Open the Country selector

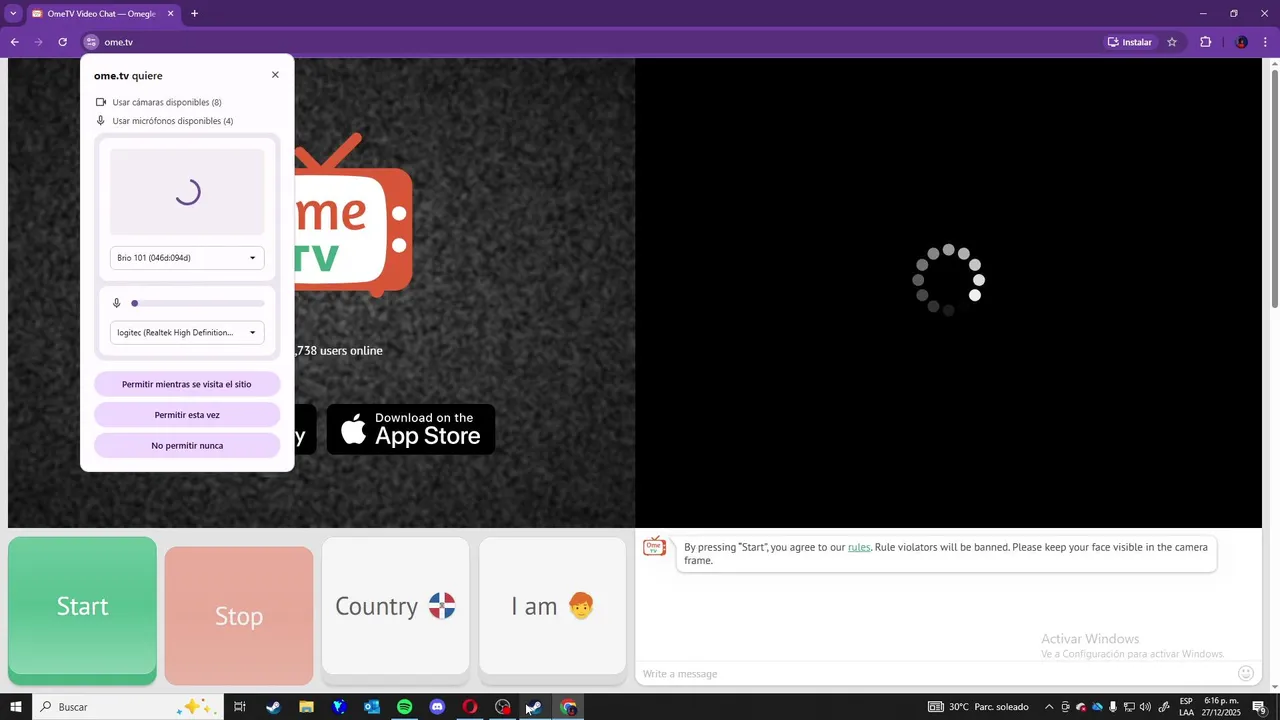point(395,606)
